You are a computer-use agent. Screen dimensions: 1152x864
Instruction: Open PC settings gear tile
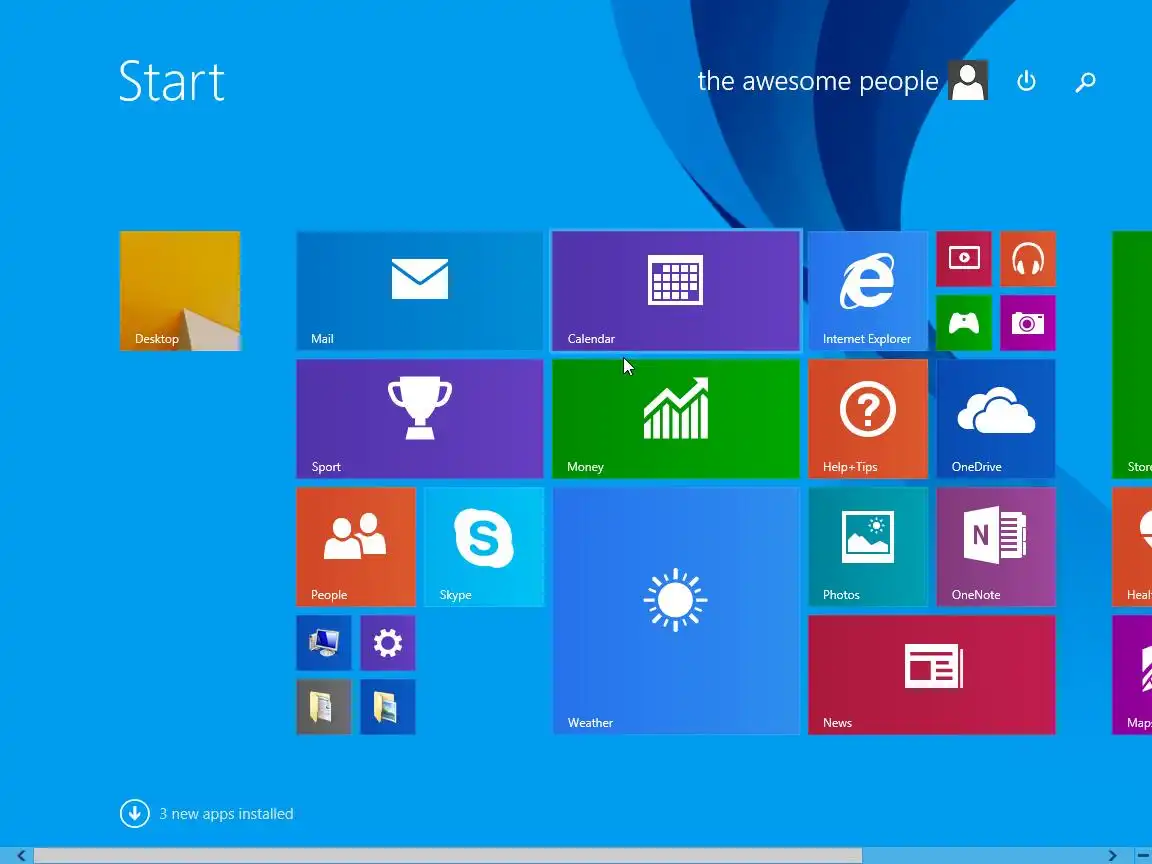(x=388, y=643)
